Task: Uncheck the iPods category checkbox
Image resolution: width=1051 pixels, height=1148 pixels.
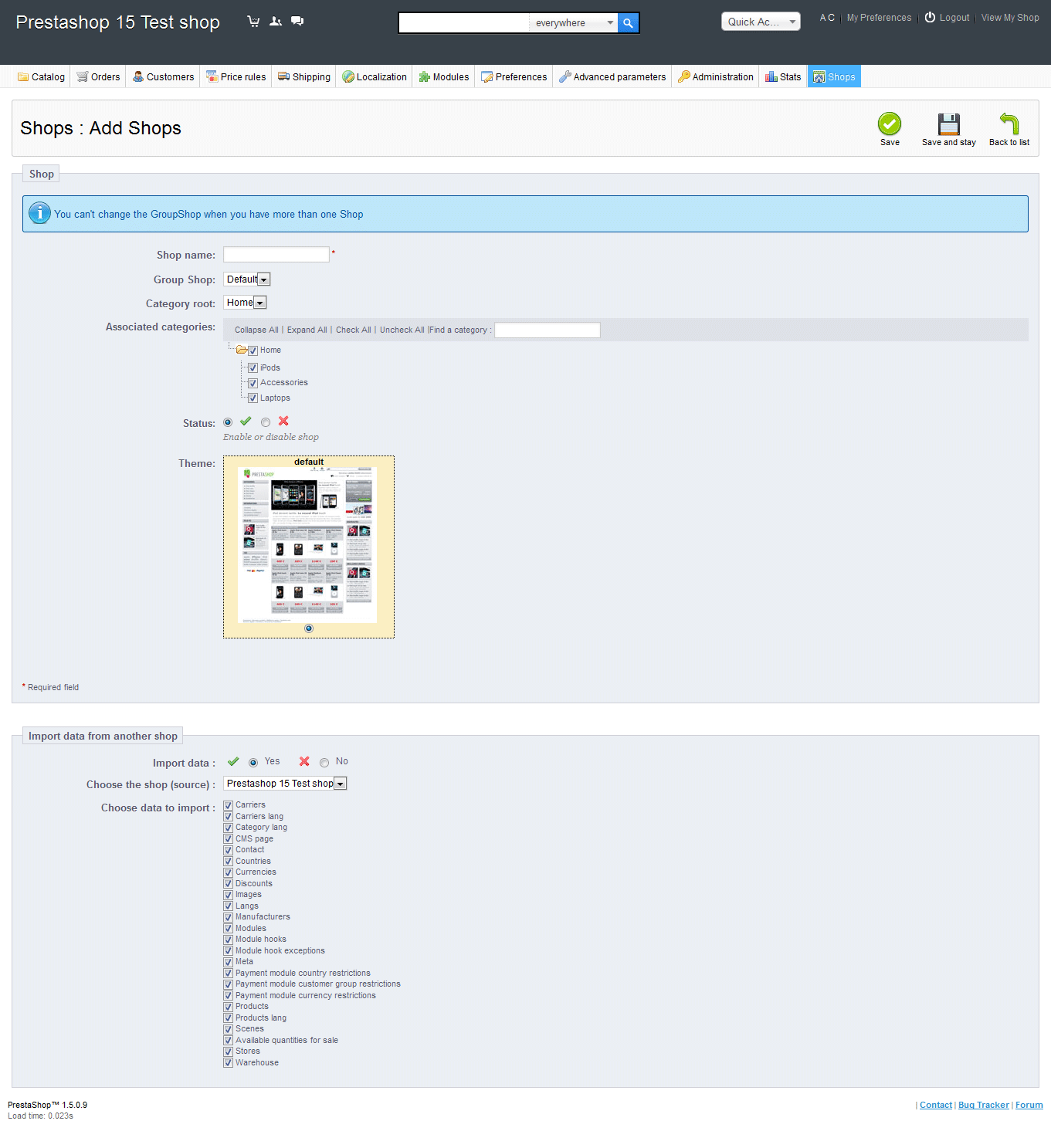Action: [253, 368]
